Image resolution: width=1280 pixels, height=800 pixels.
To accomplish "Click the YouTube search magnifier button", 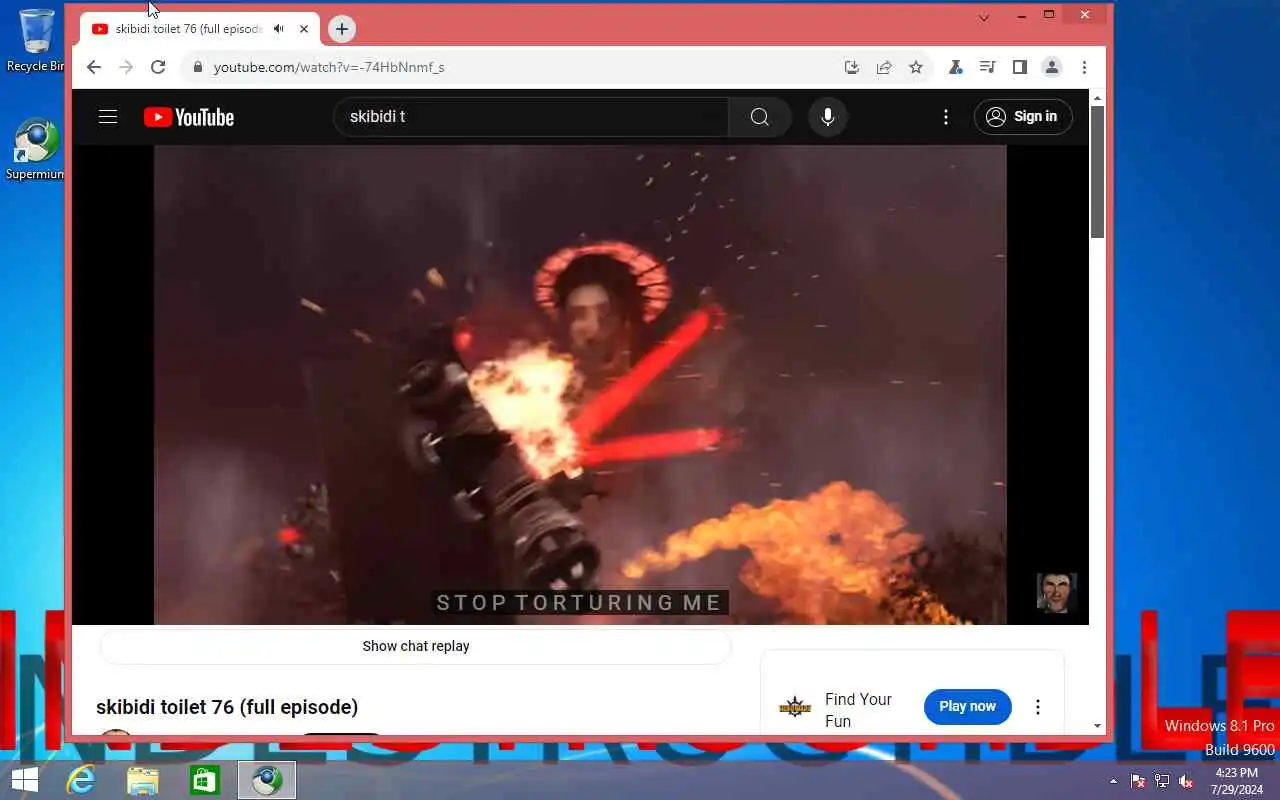I will pyautogui.click(x=760, y=117).
